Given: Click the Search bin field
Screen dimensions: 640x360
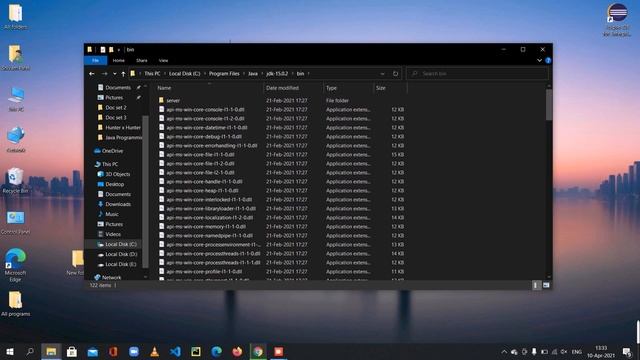Looking at the screenshot, I should pyautogui.click(x=478, y=74).
